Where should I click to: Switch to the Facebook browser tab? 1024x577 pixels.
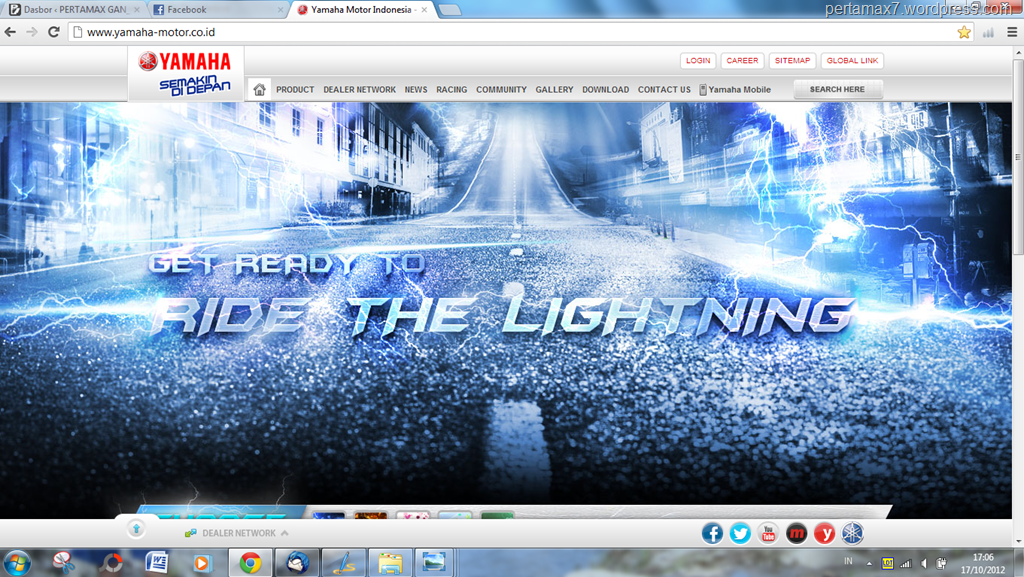215,10
